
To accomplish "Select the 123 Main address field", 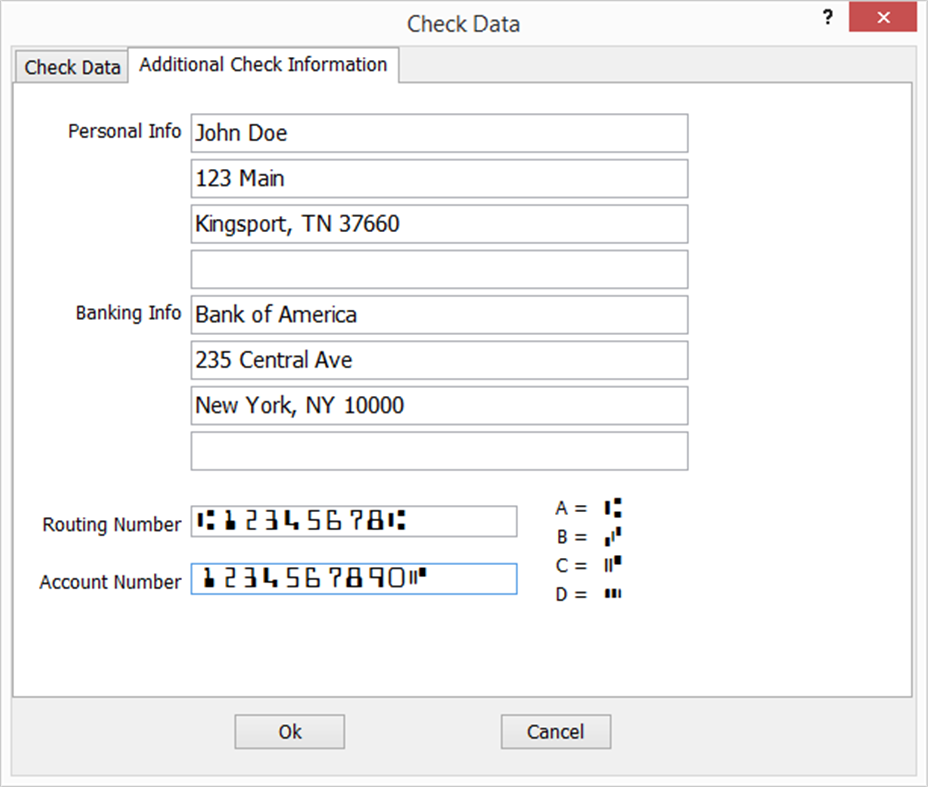I will pos(439,178).
